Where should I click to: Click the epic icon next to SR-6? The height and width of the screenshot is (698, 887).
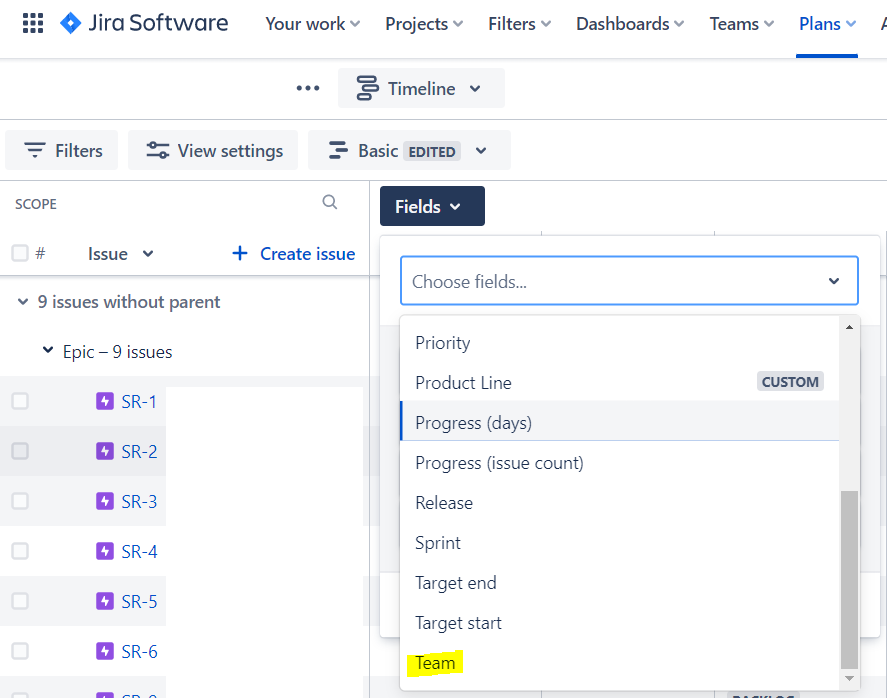tap(105, 651)
